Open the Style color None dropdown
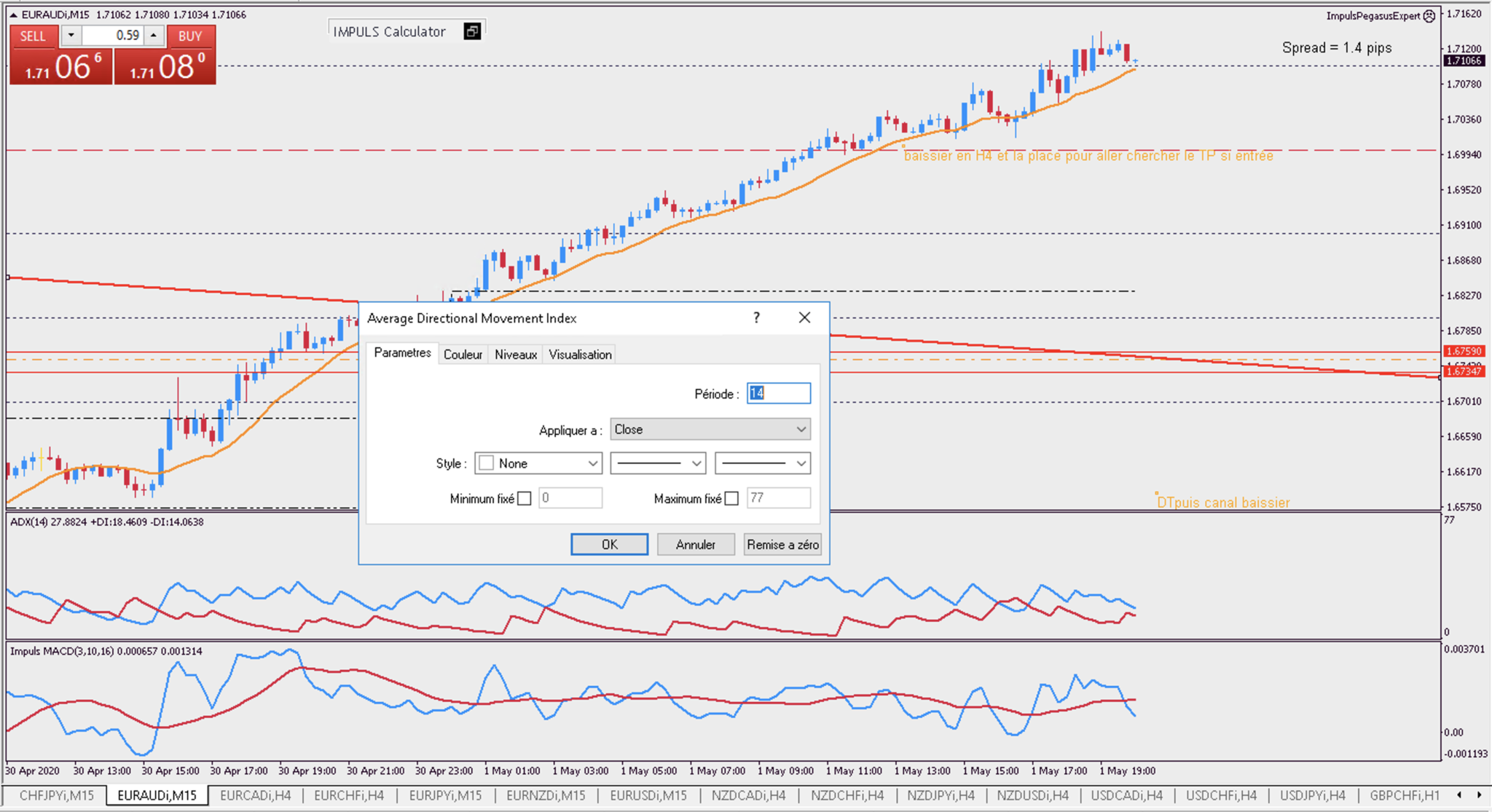Viewport: 1492px width, 812px height. tap(538, 464)
